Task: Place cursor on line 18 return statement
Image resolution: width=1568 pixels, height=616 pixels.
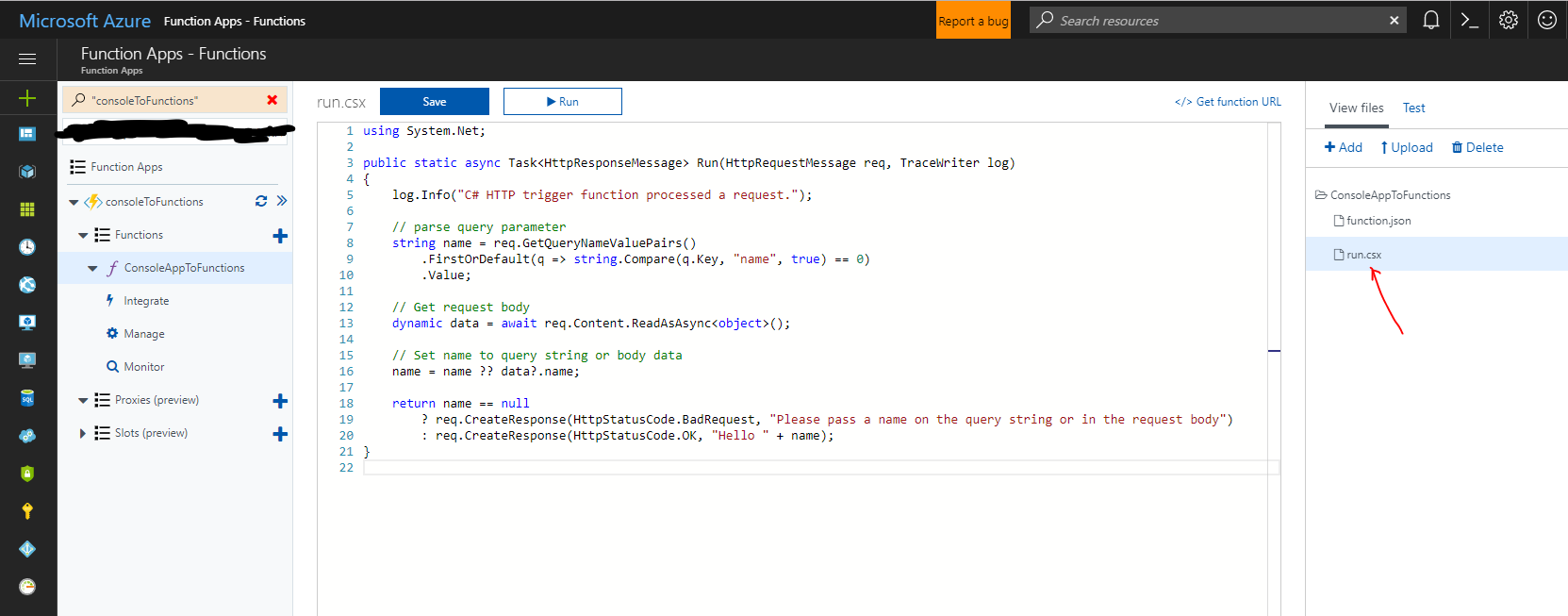Action: [x=461, y=404]
